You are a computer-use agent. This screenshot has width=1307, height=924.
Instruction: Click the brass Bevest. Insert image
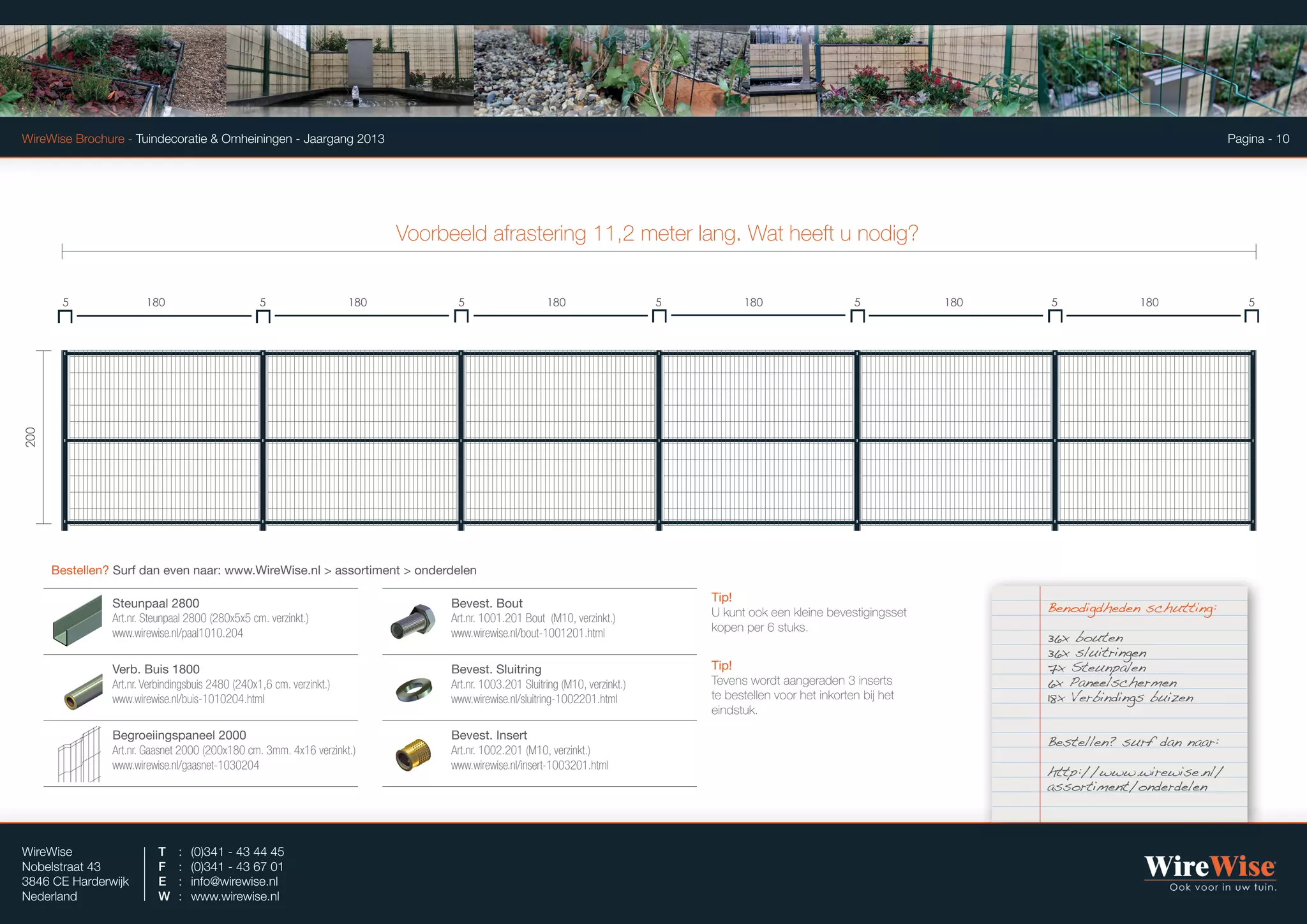[413, 755]
